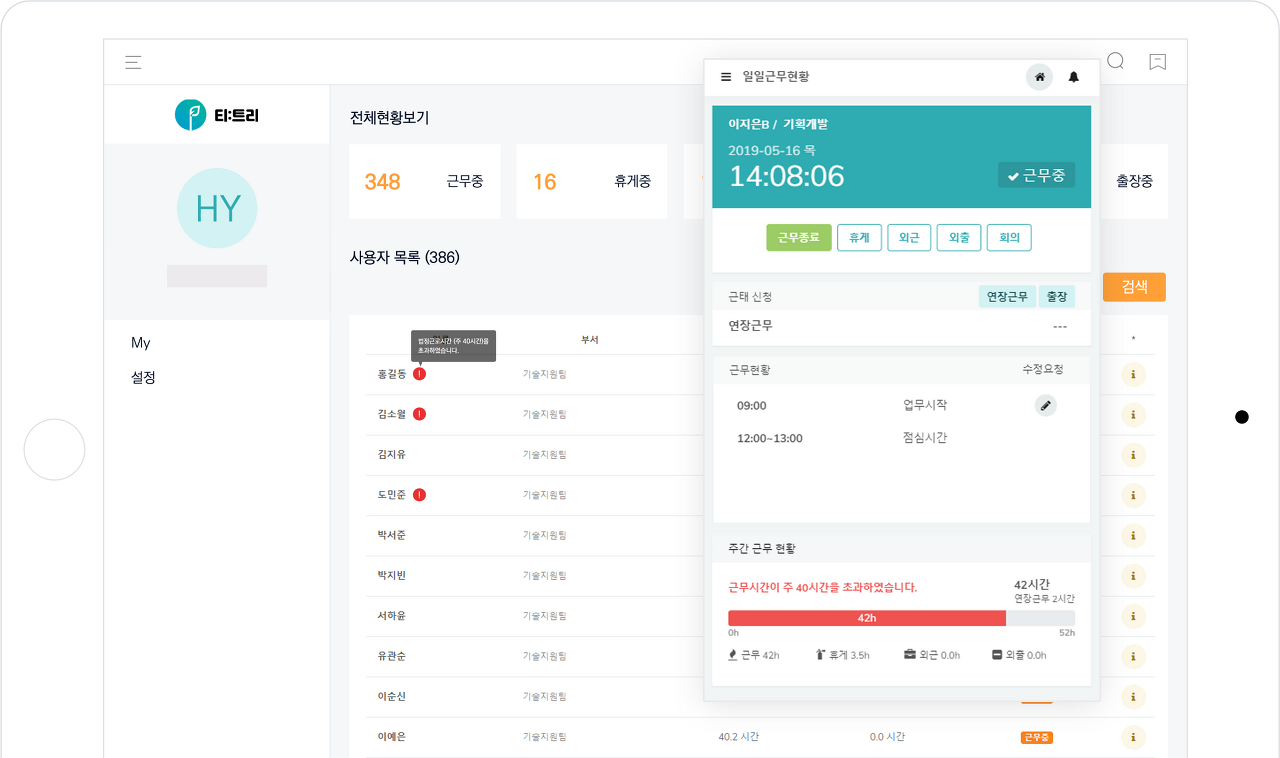Open info icon for the 서하윤 row
The height and width of the screenshot is (758, 1280).
click(1133, 616)
